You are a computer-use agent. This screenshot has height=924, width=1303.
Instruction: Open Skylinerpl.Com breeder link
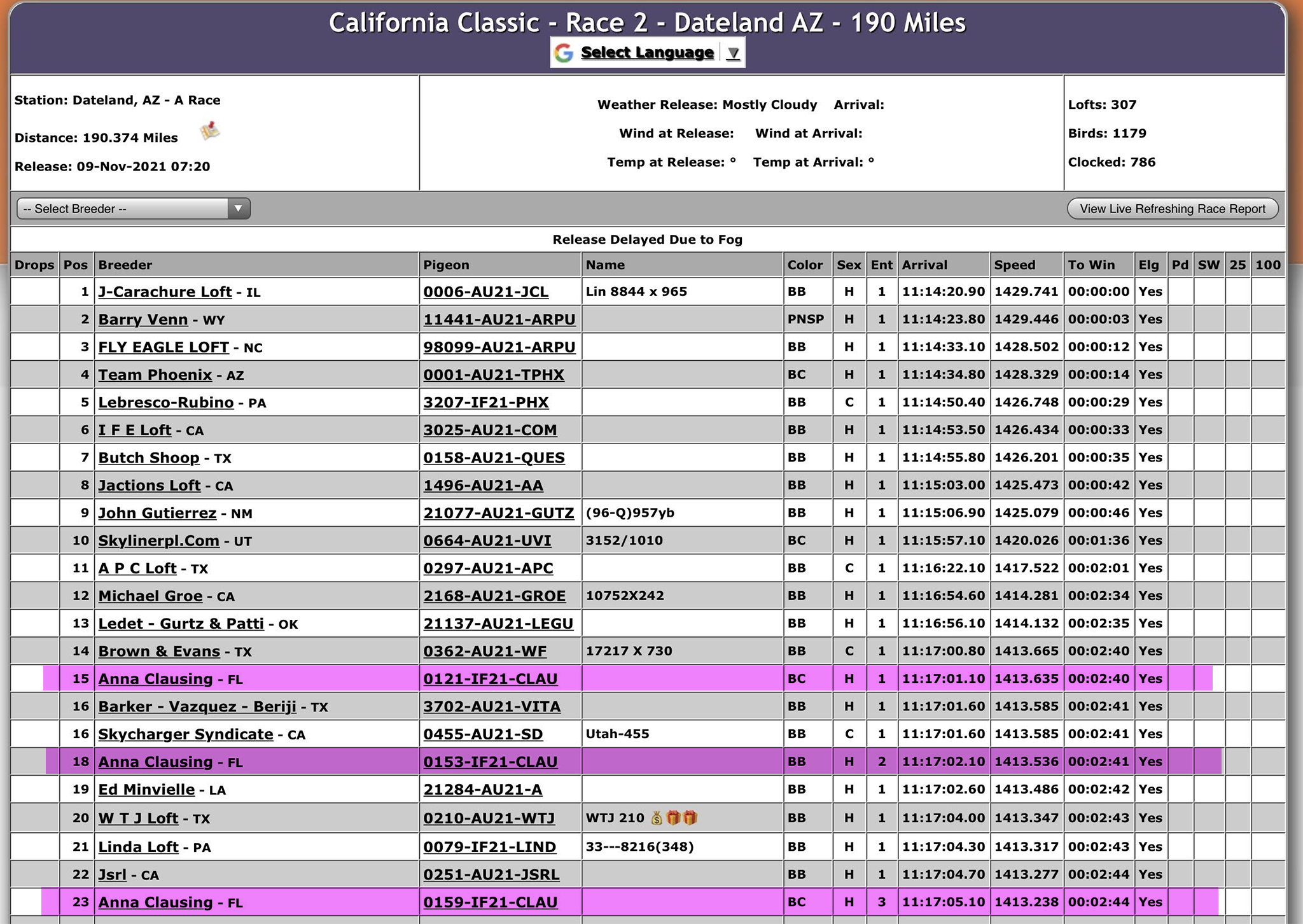pyautogui.click(x=158, y=541)
